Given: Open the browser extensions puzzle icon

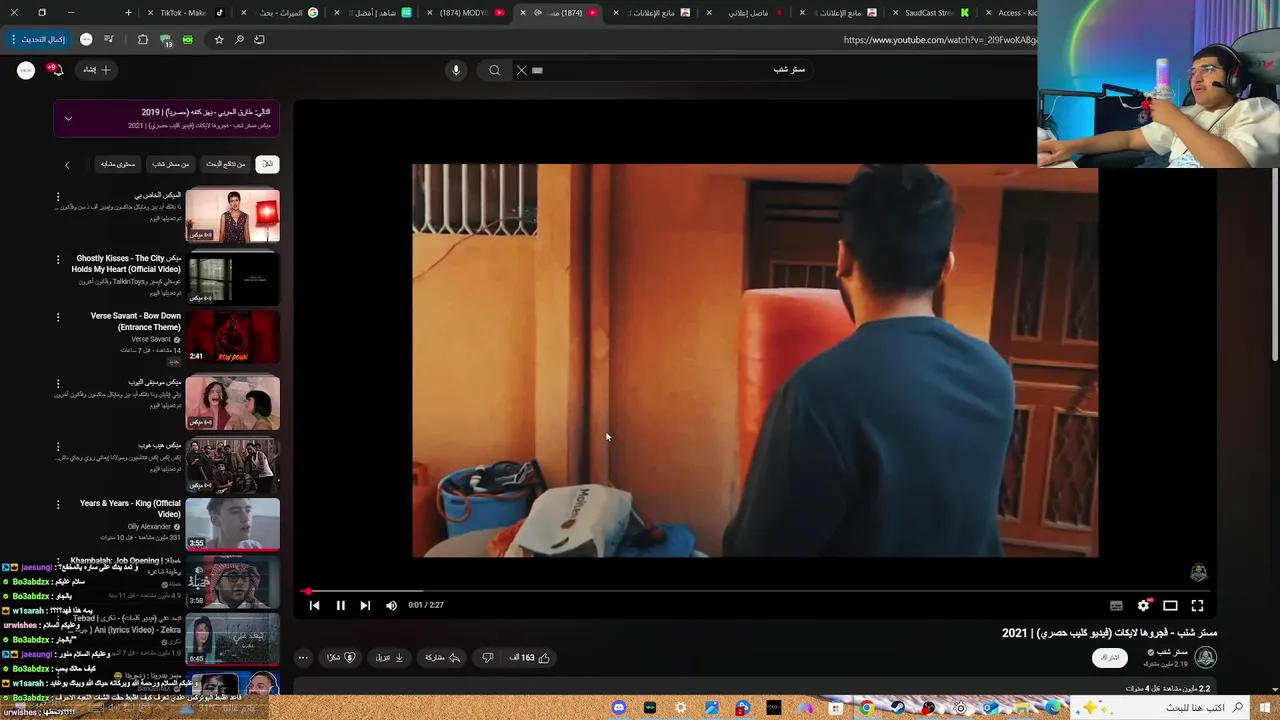Looking at the screenshot, I should click(x=142, y=40).
